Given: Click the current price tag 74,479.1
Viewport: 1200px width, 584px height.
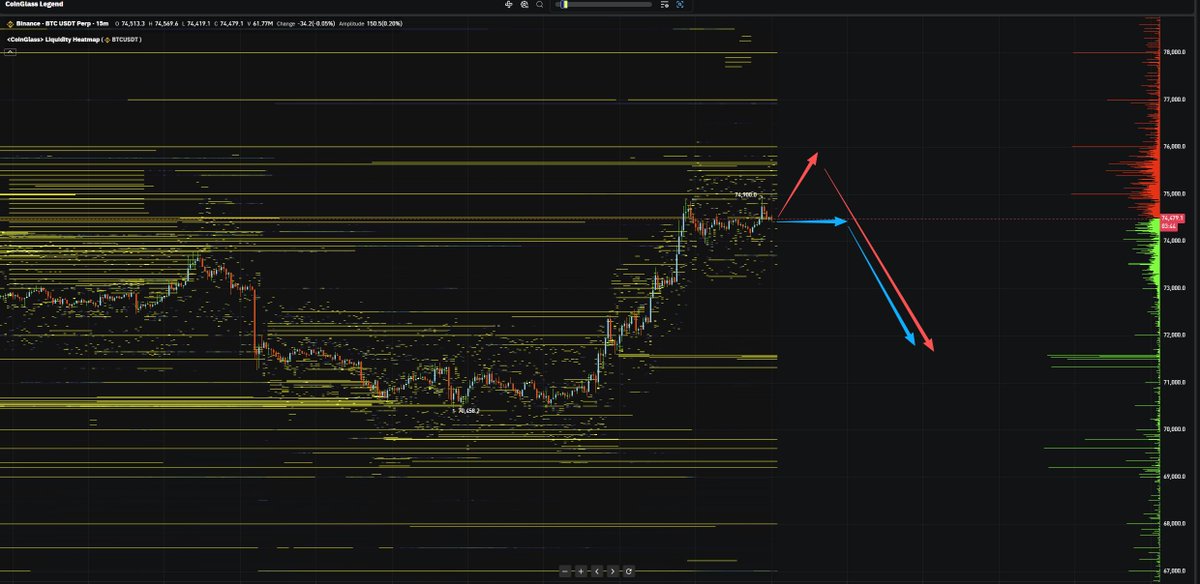Looking at the screenshot, I should click(1172, 217).
